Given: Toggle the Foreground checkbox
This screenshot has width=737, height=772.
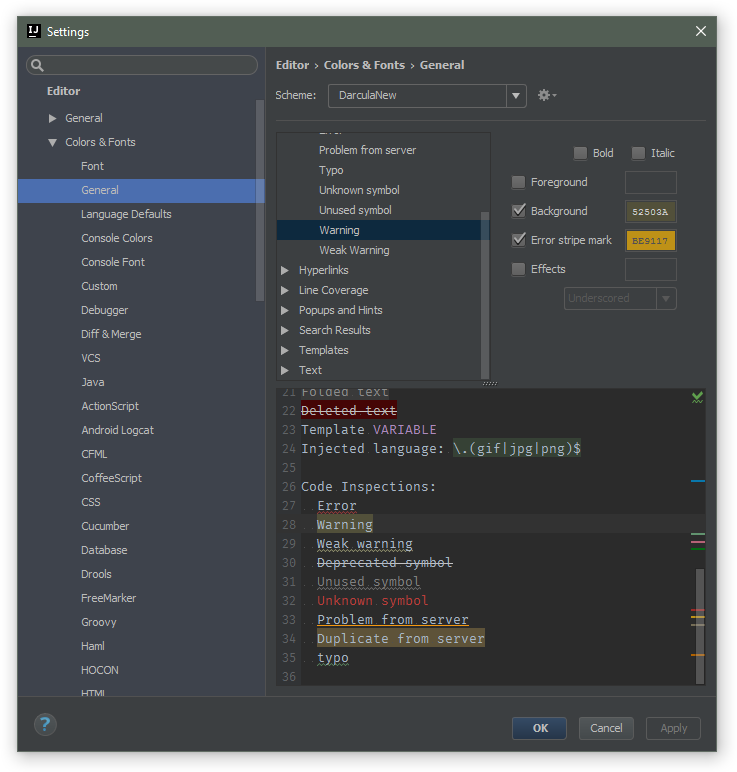Looking at the screenshot, I should [x=518, y=182].
